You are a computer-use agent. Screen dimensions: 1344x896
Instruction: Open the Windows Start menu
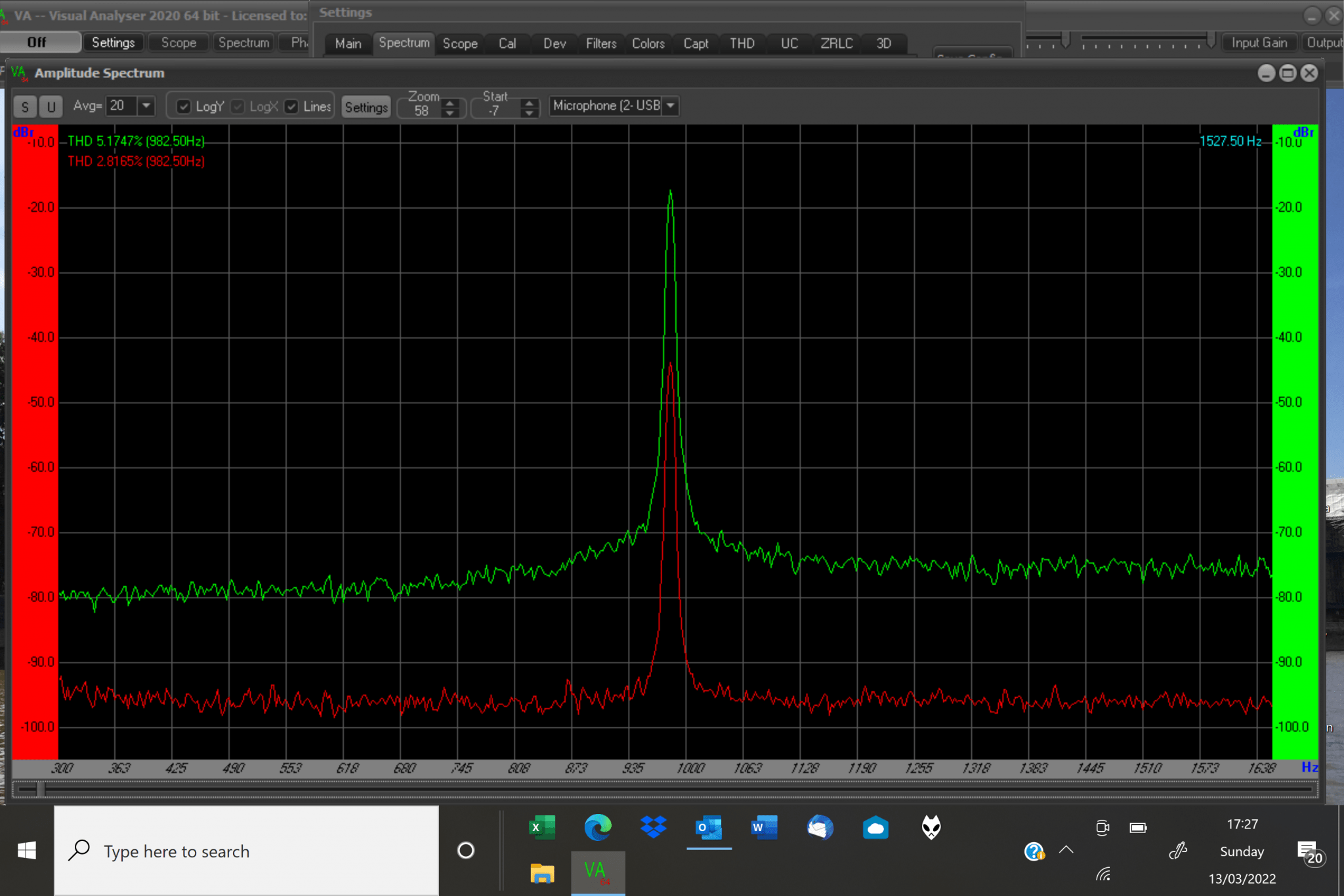(x=27, y=851)
